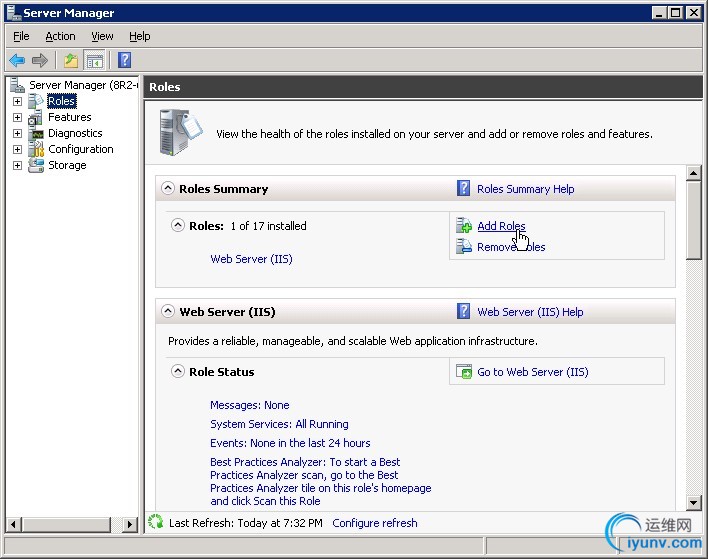Click System Services: All Running link
This screenshot has height=559, width=708.
(x=279, y=424)
